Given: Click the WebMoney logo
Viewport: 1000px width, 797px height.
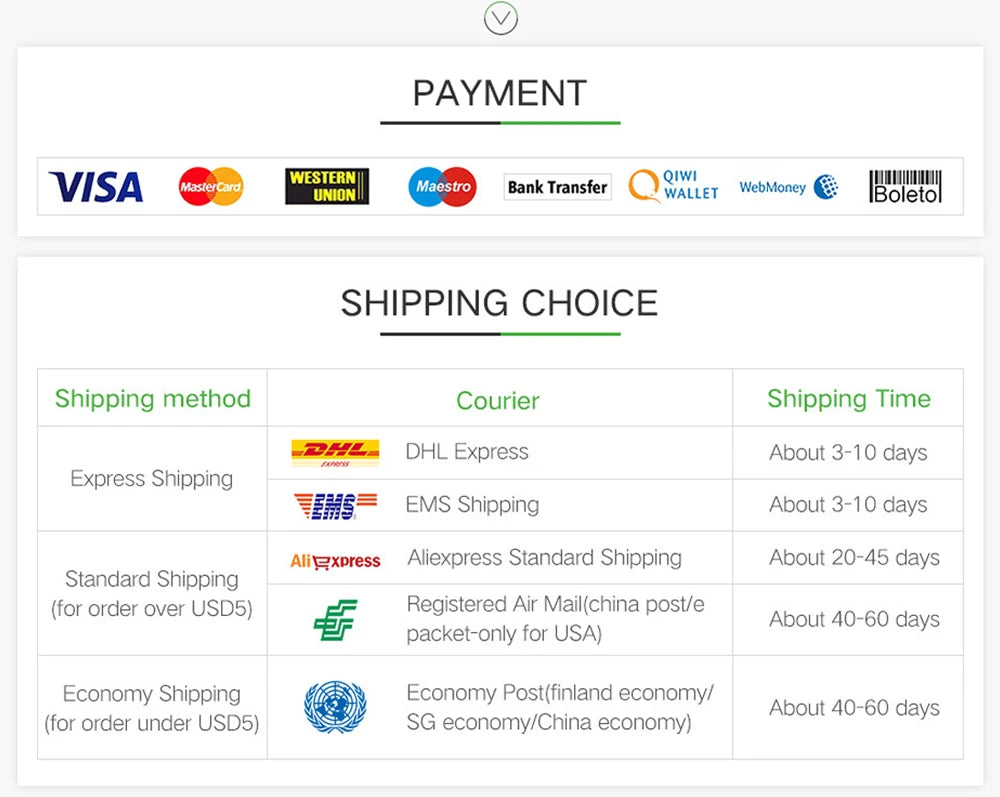Looking at the screenshot, I should (x=788, y=187).
